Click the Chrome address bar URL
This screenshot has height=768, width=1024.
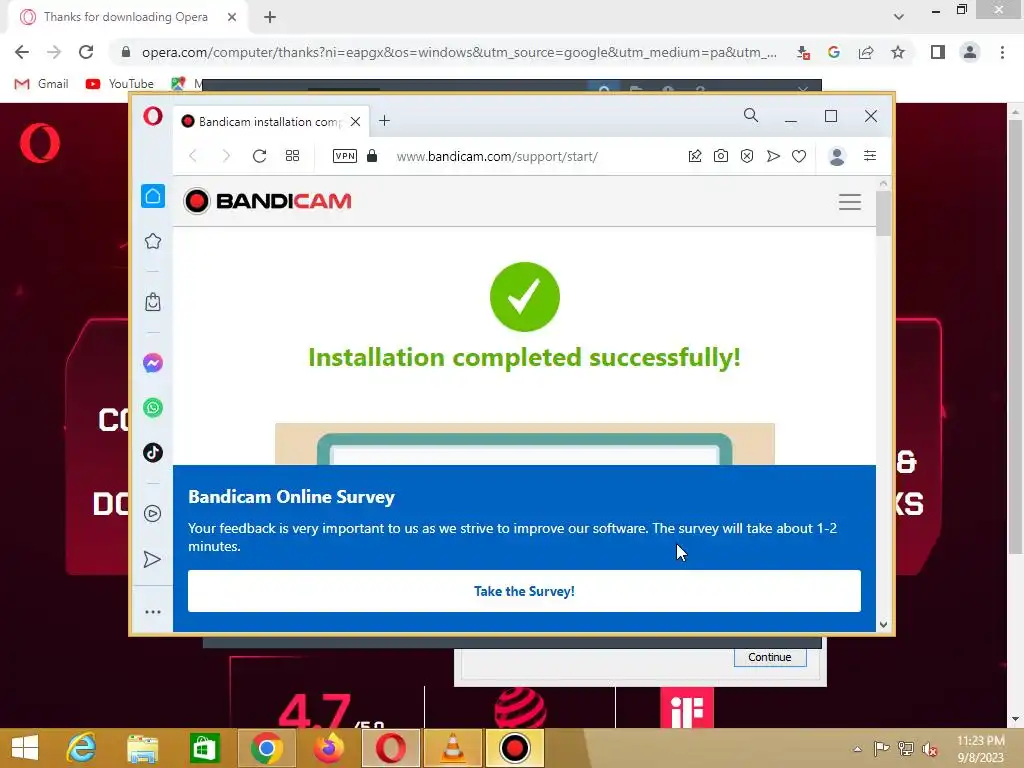[x=459, y=52]
